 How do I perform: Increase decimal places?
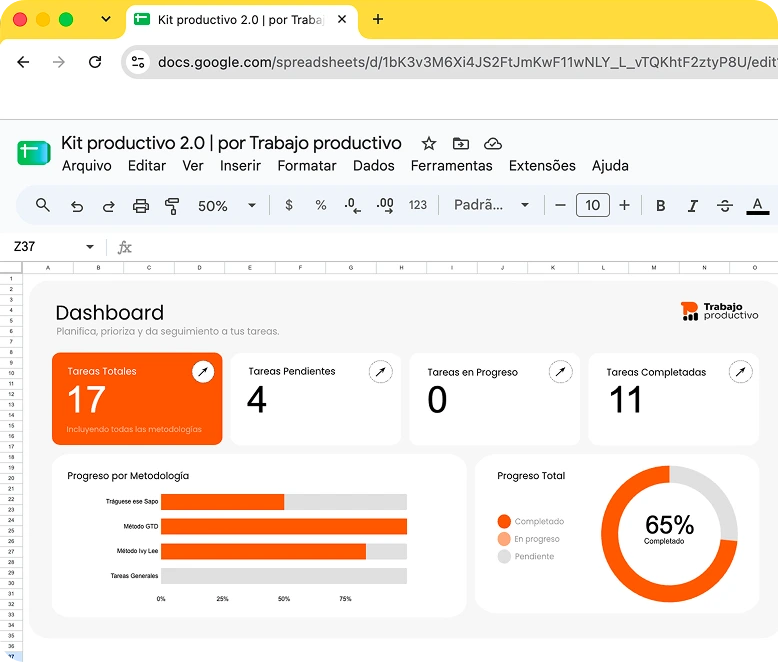(x=385, y=205)
